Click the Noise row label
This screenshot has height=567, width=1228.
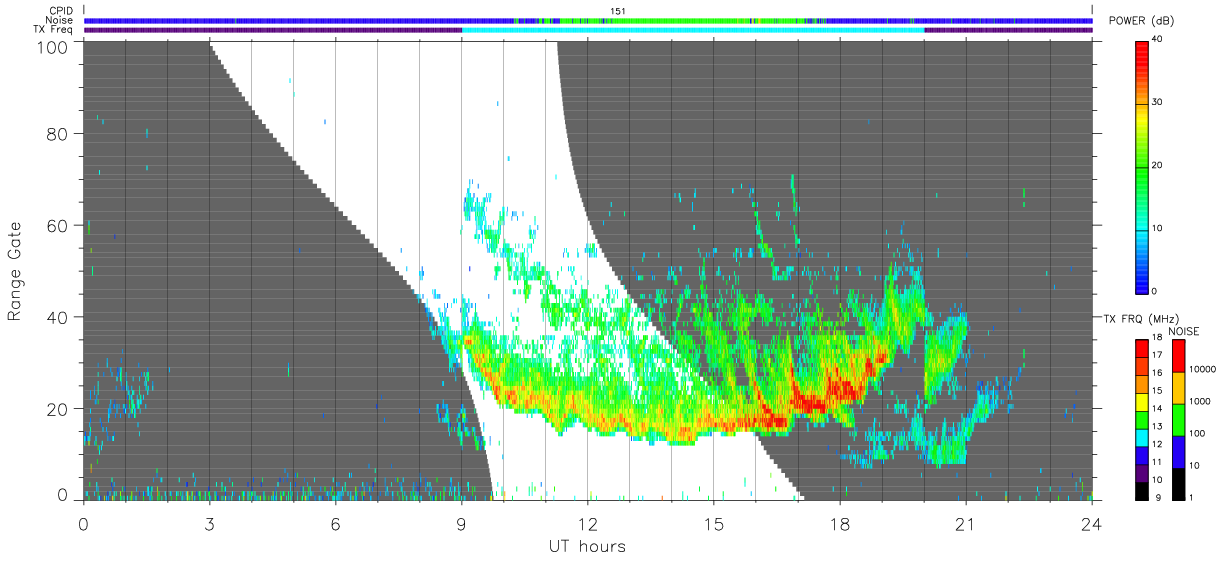coord(61,20)
